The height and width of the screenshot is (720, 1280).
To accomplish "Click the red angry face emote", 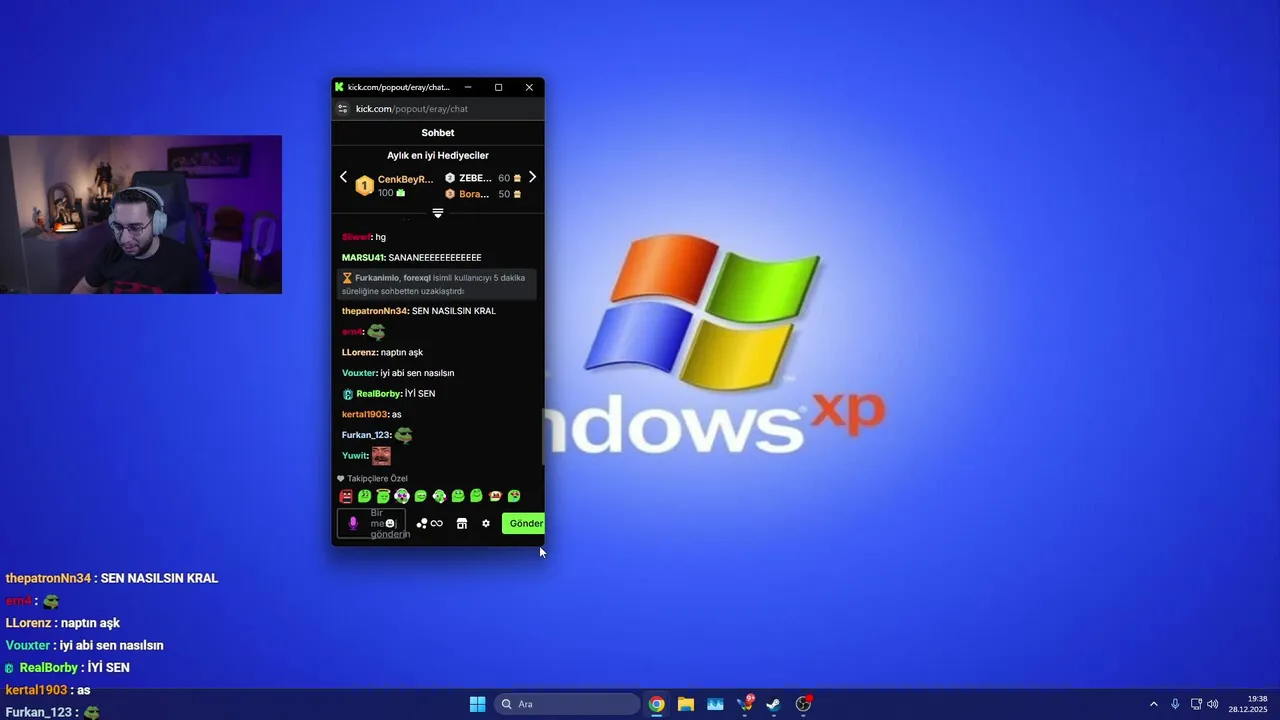I will click(x=346, y=496).
